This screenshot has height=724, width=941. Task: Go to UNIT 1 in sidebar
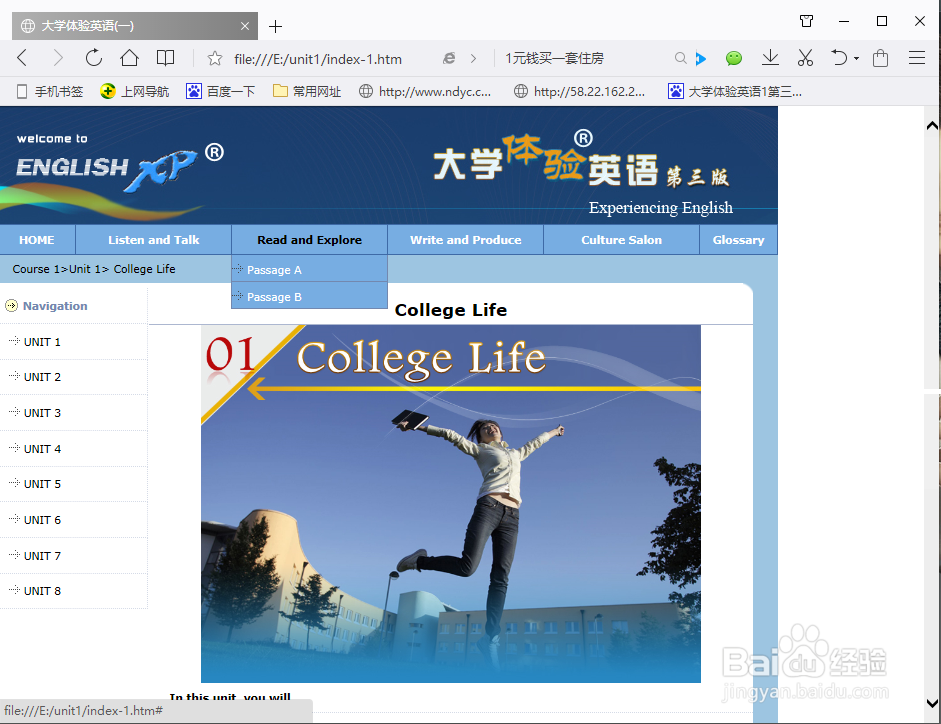point(42,342)
